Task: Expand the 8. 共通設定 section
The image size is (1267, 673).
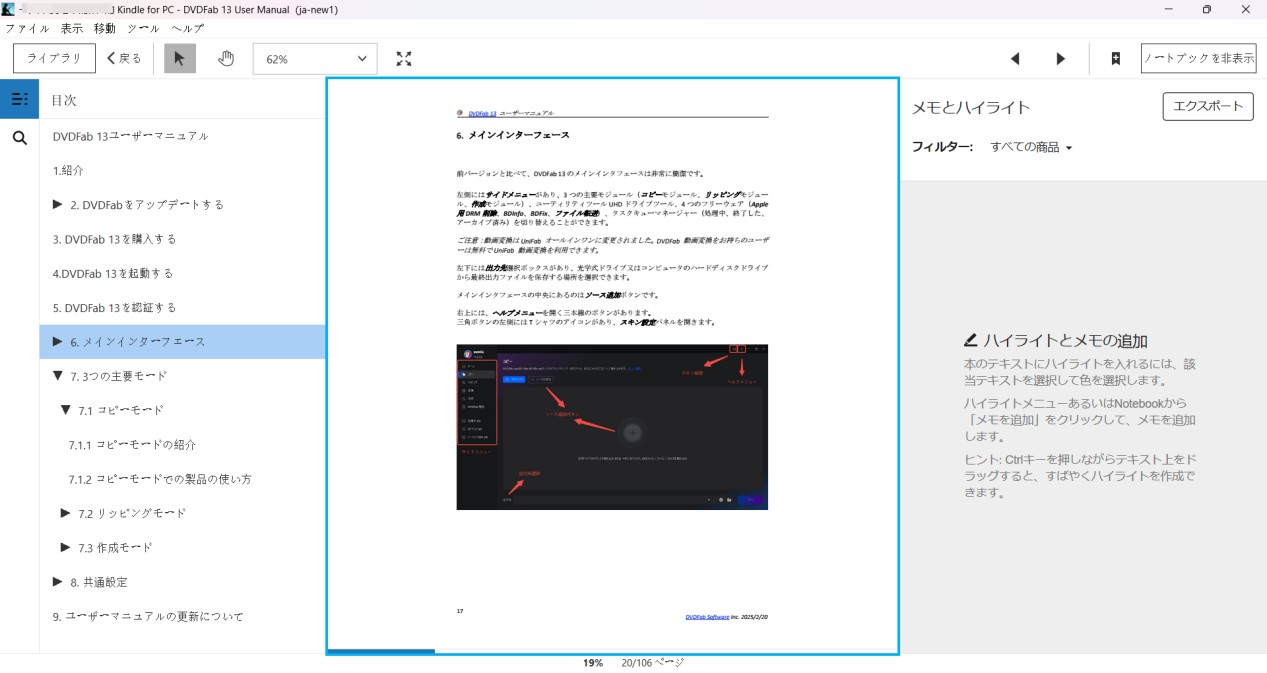Action: (x=57, y=581)
